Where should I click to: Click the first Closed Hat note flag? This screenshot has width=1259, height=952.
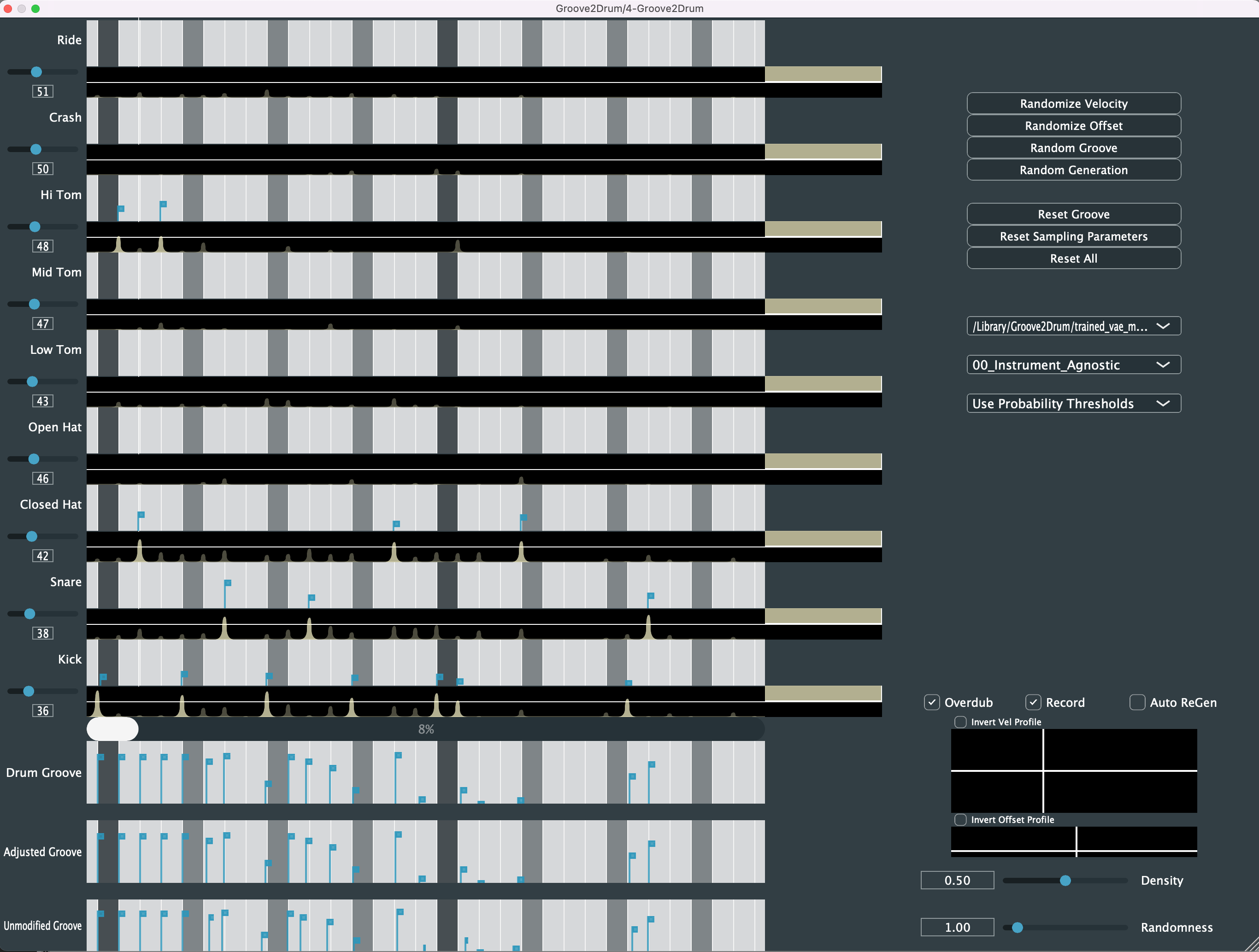tap(141, 515)
